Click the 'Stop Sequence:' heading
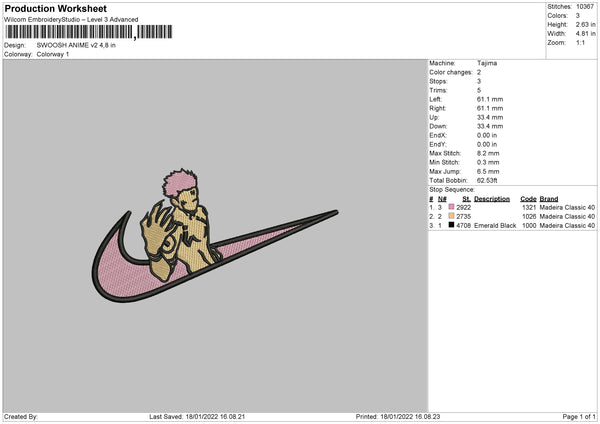 (x=452, y=190)
